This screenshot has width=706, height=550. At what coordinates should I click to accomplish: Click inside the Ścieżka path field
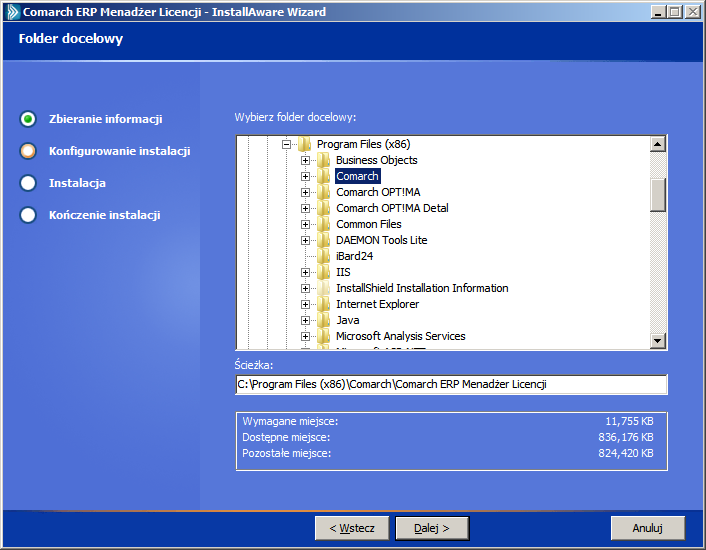pos(451,384)
